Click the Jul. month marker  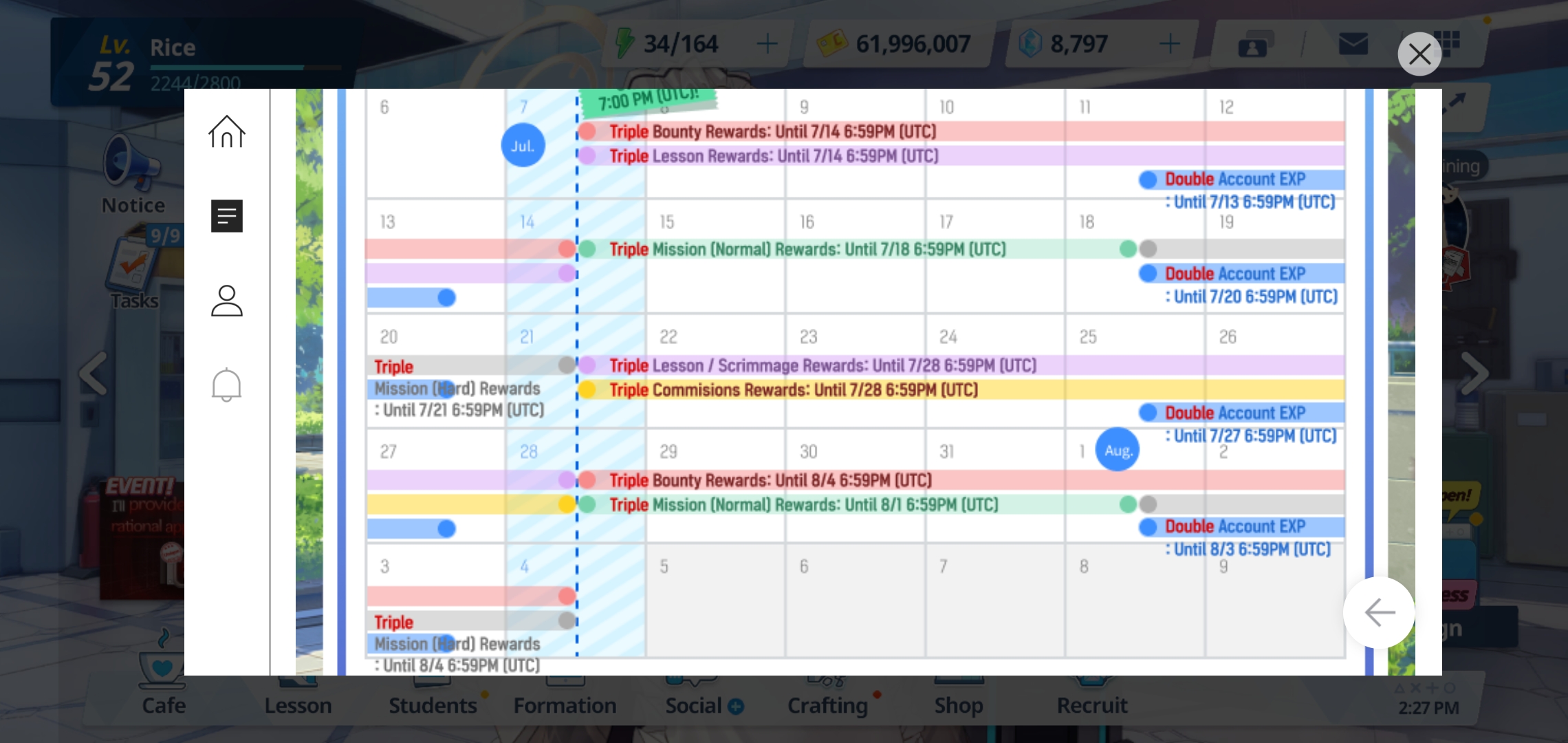pos(523,145)
